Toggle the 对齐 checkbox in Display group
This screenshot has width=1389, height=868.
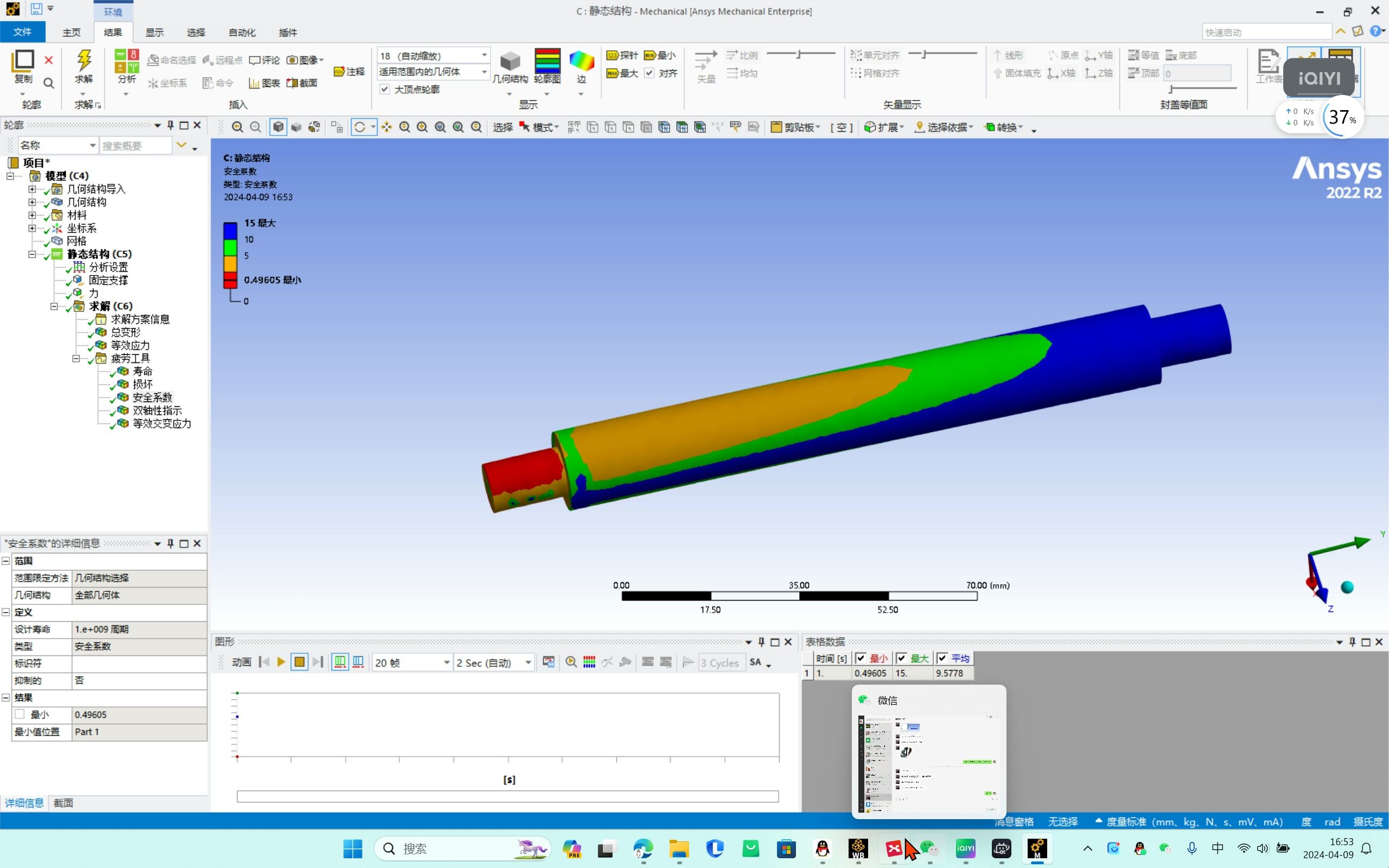click(x=649, y=73)
